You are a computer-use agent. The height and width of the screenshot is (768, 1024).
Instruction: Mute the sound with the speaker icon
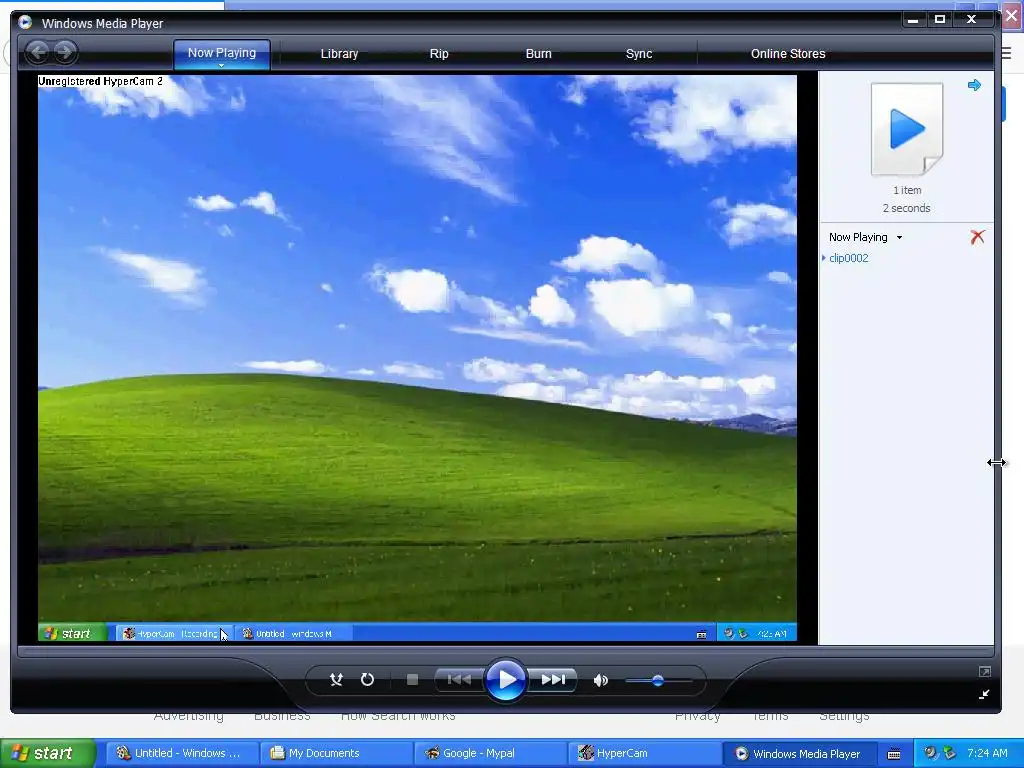point(600,680)
